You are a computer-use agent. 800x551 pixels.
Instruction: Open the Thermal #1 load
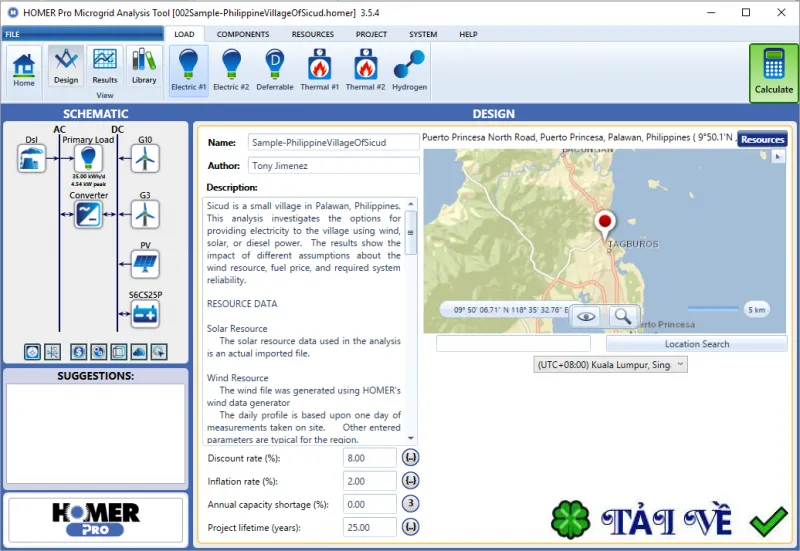point(319,70)
